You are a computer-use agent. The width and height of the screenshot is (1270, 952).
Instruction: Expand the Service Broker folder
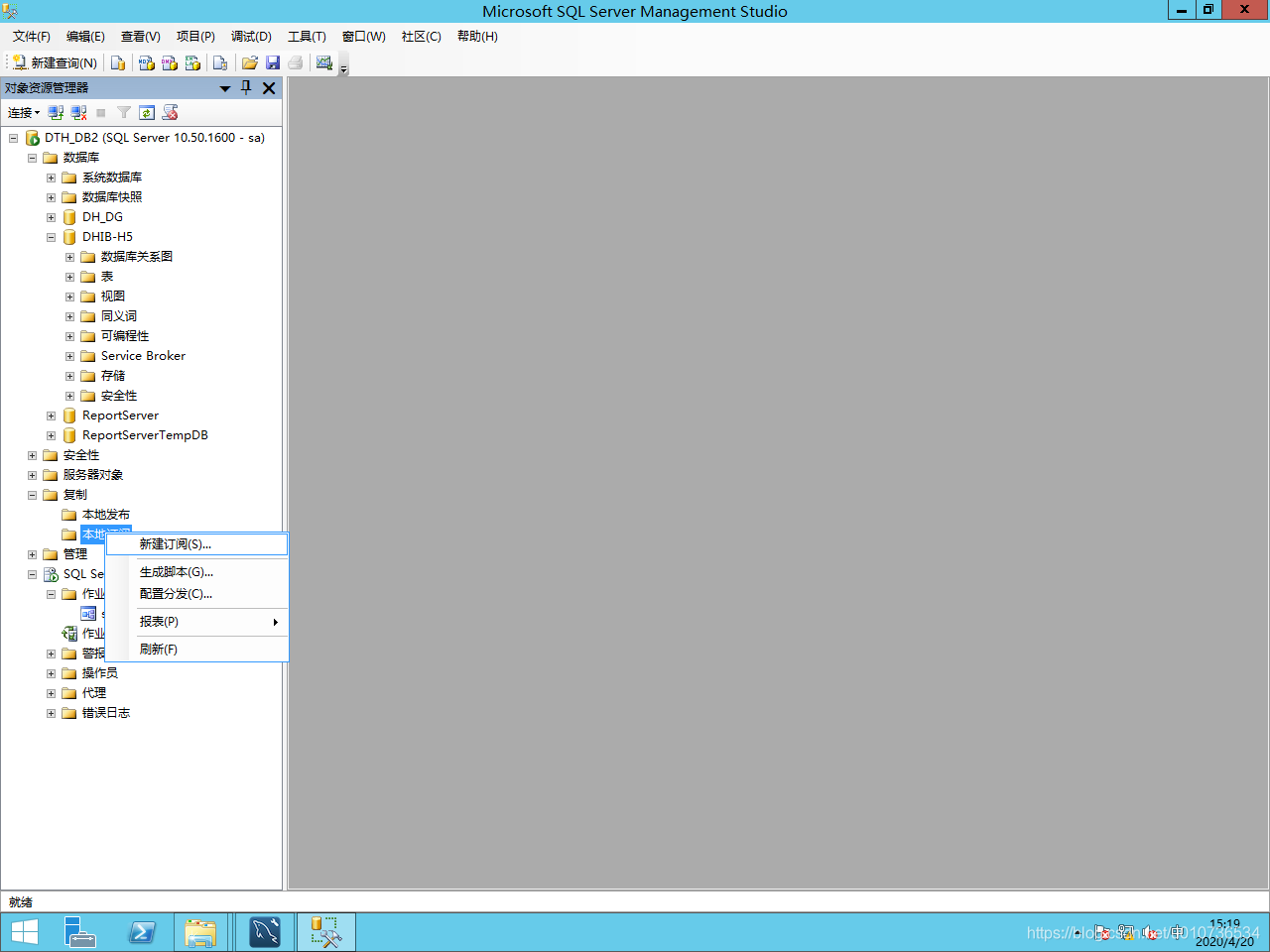pos(69,356)
